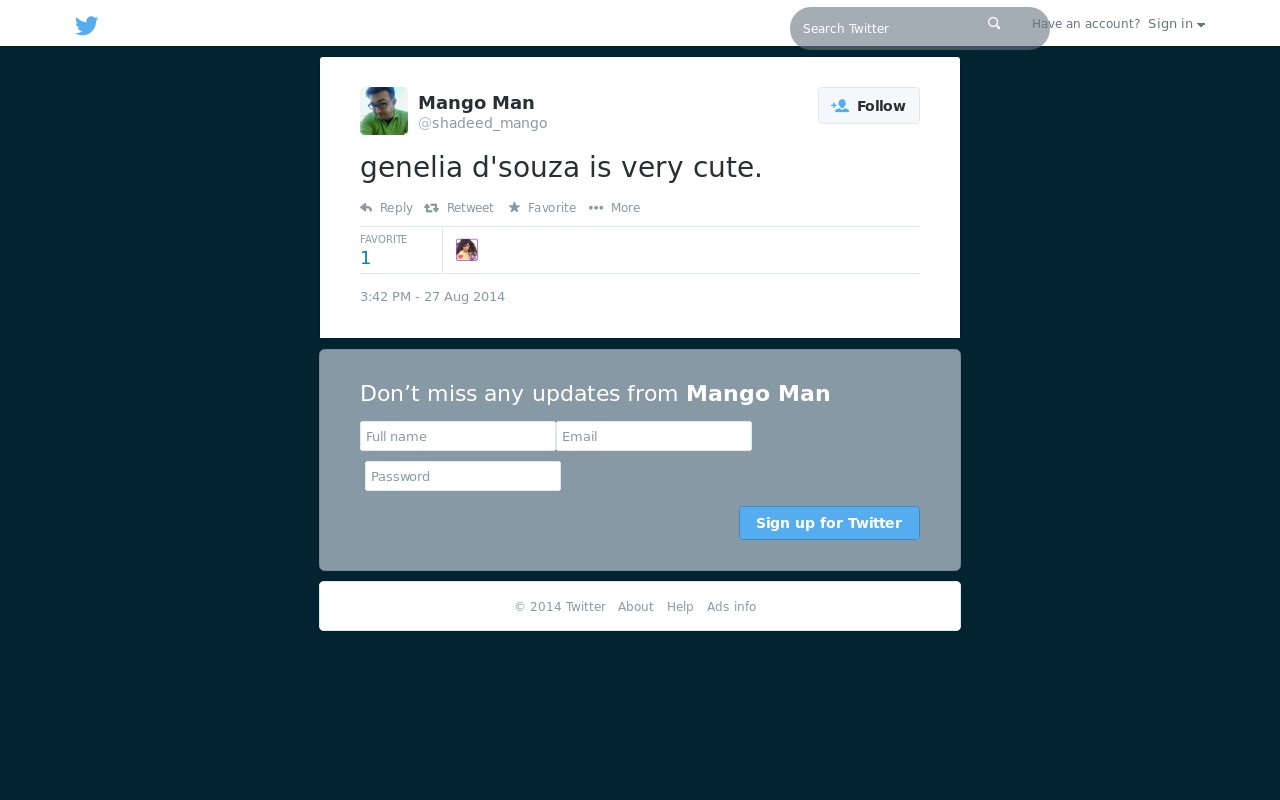Image resolution: width=1280 pixels, height=800 pixels.
Task: Click the Retweet icon
Action: [431, 208]
